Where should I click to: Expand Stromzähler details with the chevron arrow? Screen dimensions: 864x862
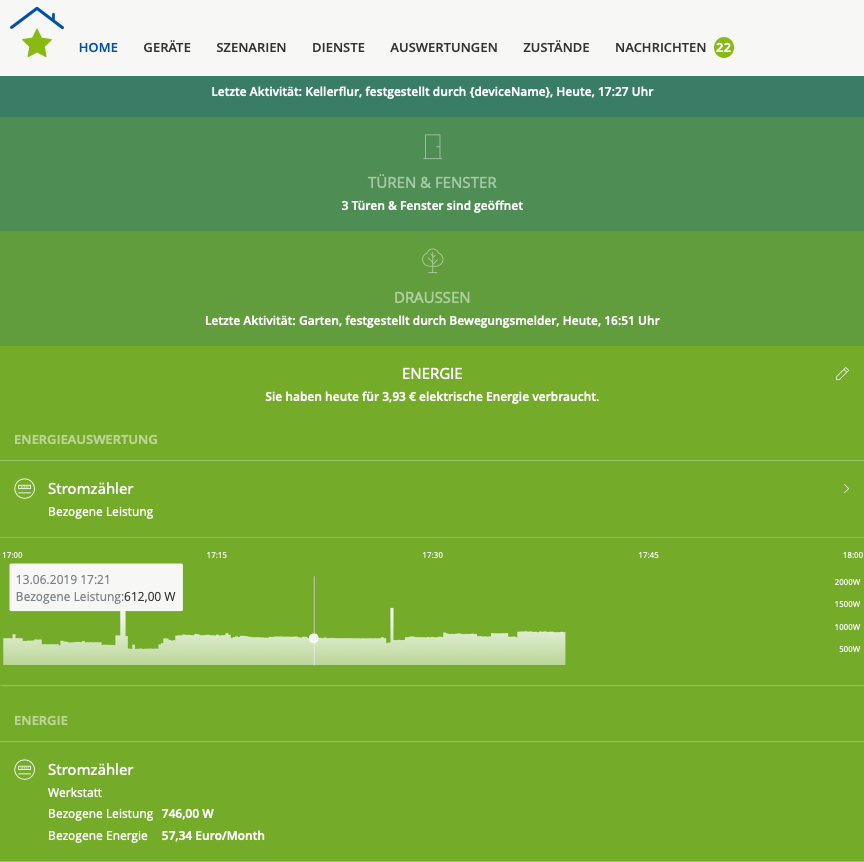(x=846, y=489)
